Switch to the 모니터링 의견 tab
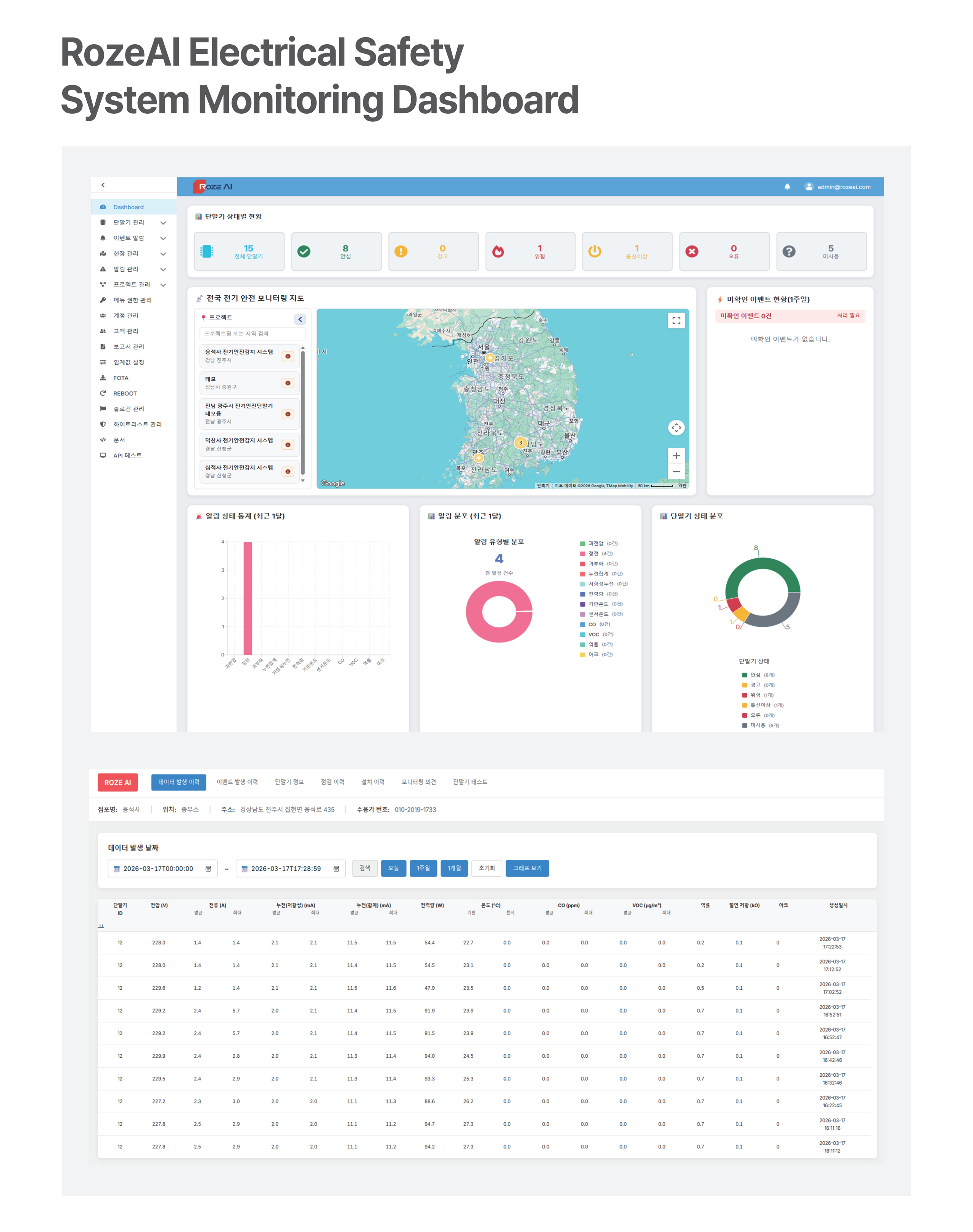This screenshot has width=973, height=1232. 419,782
